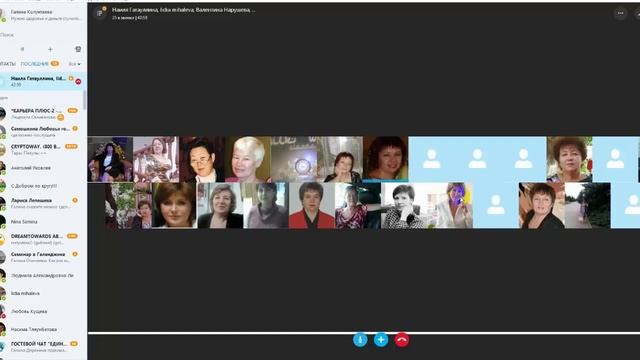Hang up using red icon in active call row

coord(78,82)
